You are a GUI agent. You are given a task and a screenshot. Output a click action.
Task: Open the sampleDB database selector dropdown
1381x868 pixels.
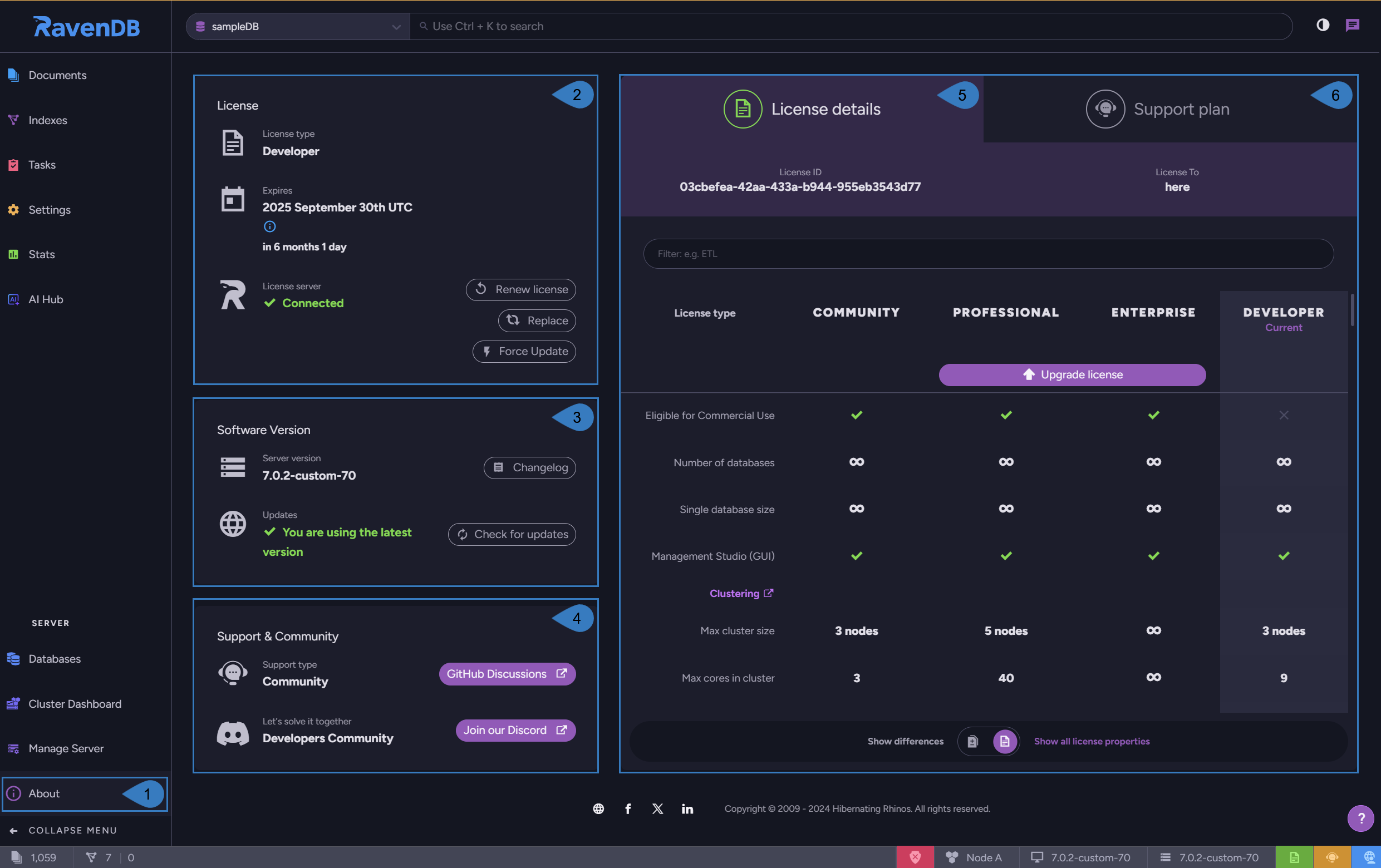[298, 26]
